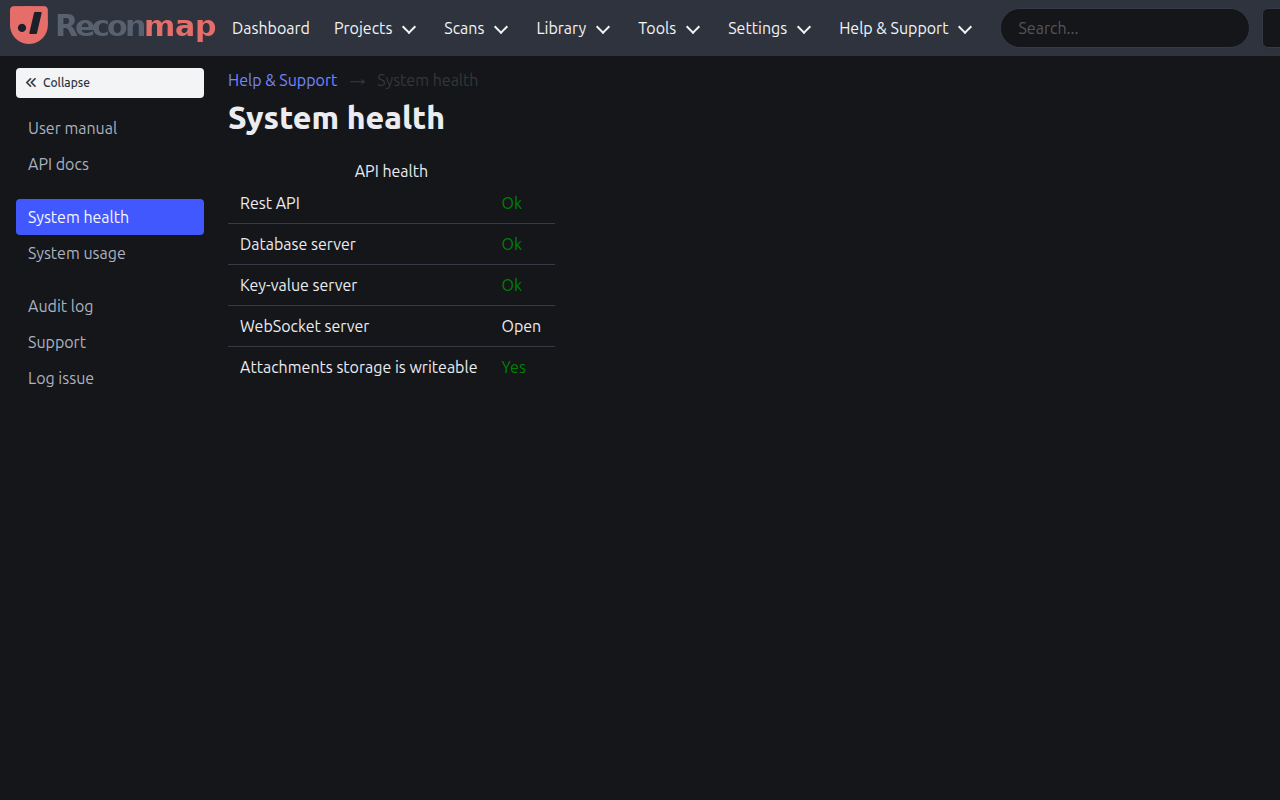Click the Reconmap shield logo
This screenshot has height=800, width=1280.
tap(28, 24)
